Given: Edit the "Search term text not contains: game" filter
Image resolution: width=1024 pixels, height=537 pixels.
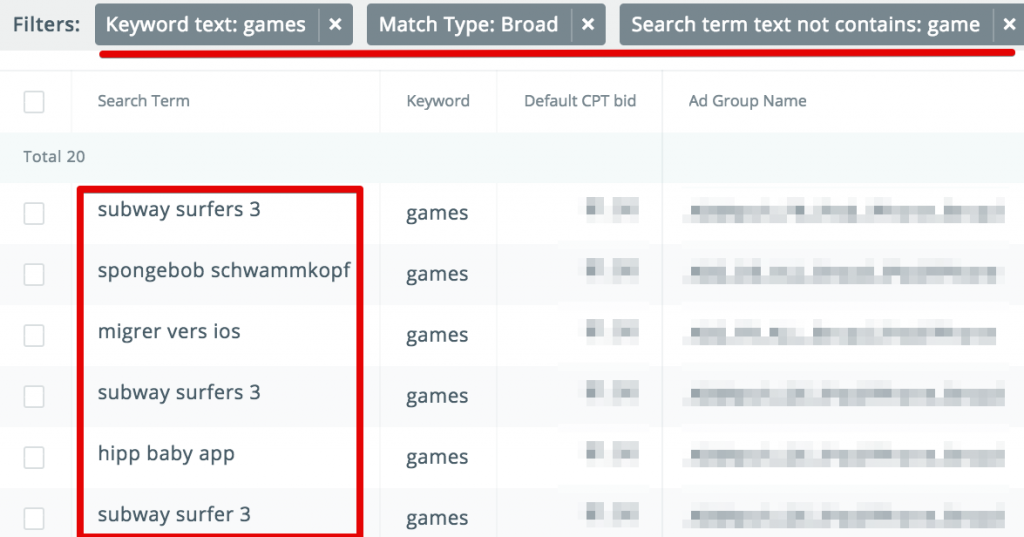Looking at the screenshot, I should [805, 25].
